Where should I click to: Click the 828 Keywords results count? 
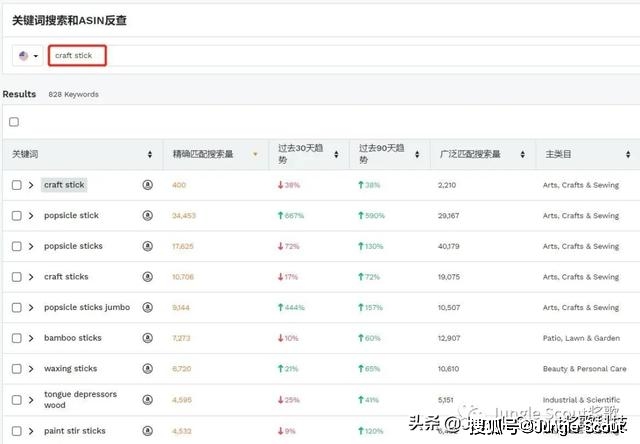pyautogui.click(x=73, y=94)
